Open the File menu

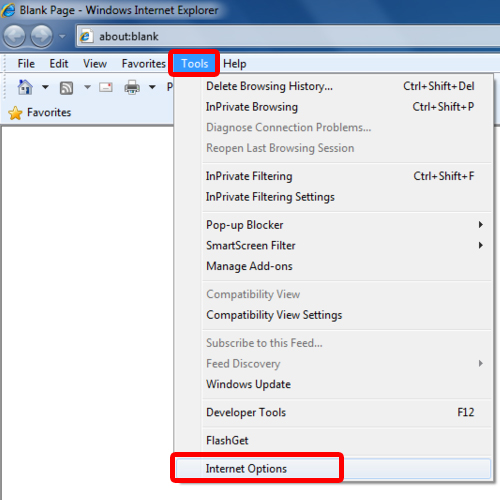pyautogui.click(x=26, y=63)
